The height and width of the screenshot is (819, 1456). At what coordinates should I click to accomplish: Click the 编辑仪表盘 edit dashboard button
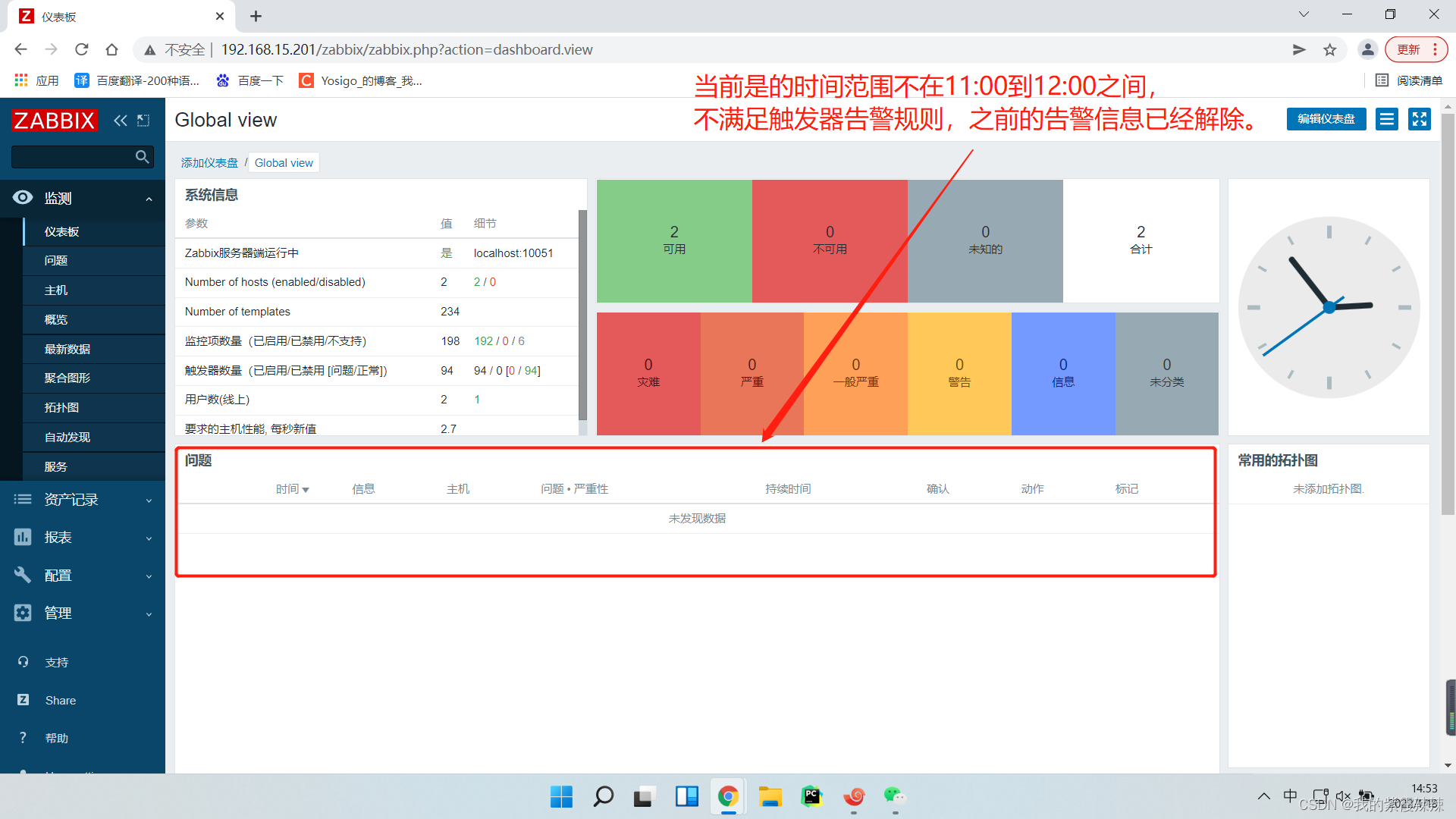pos(1326,119)
